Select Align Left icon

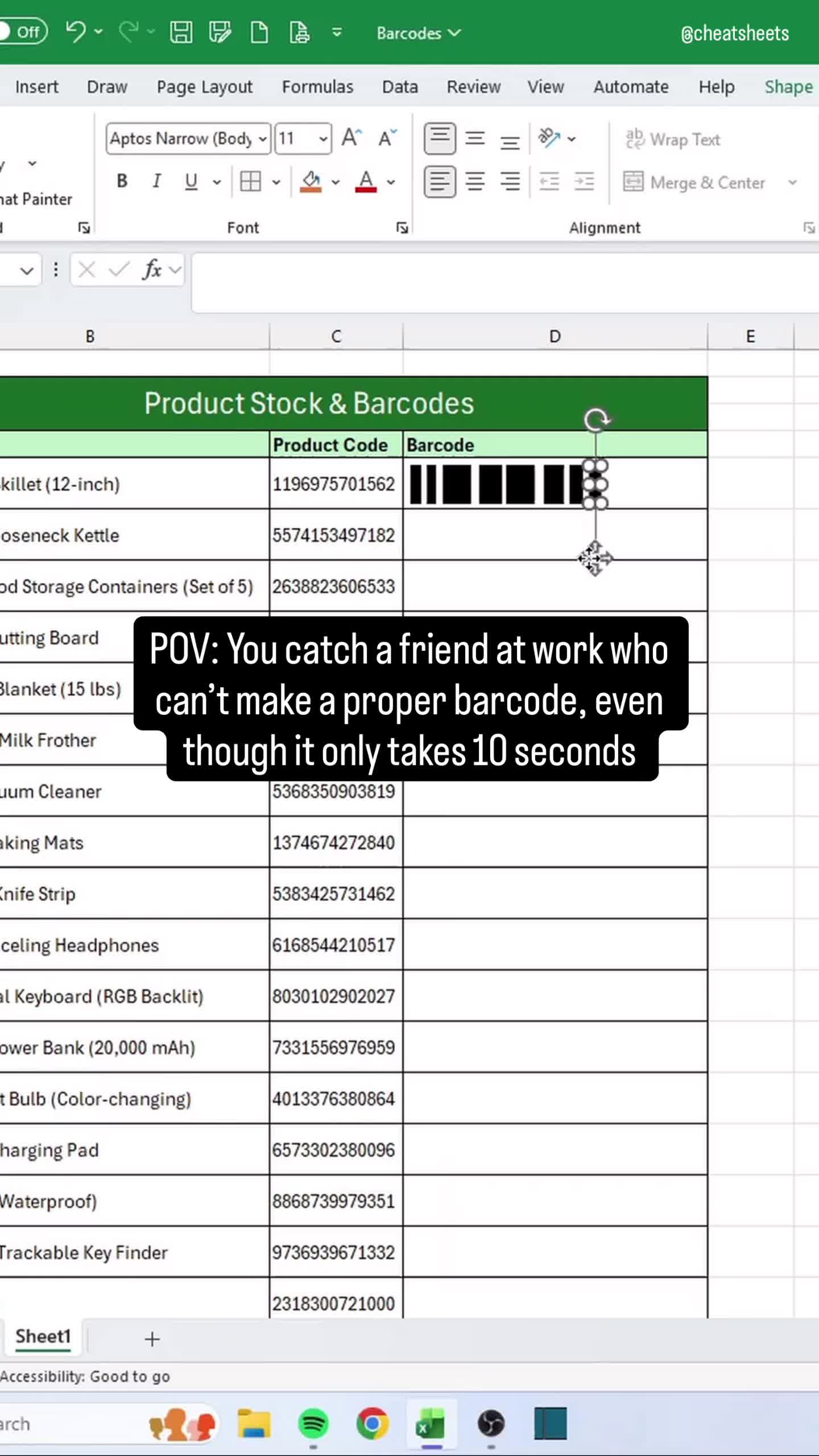440,182
